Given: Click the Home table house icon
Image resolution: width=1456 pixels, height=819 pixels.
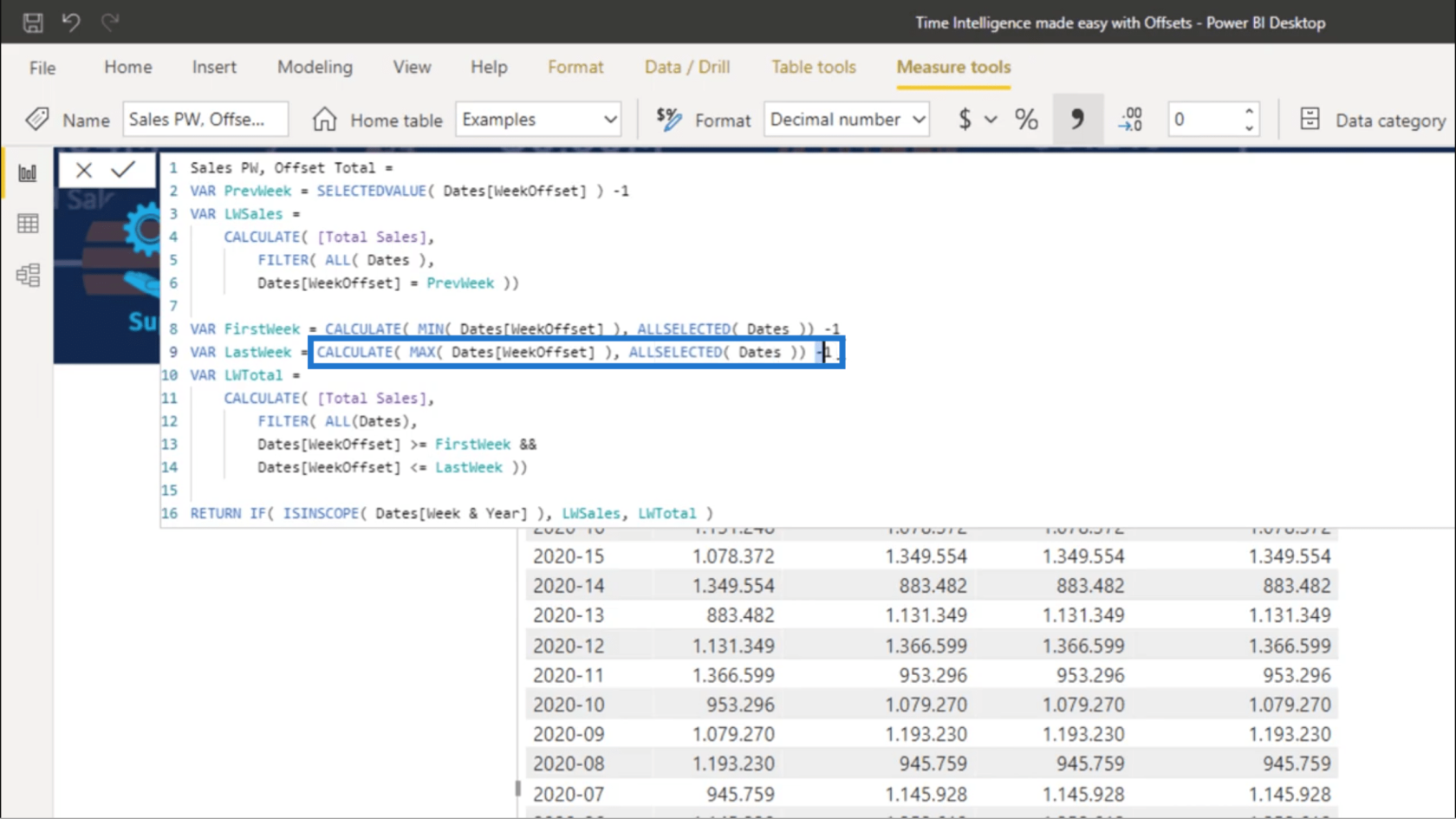Looking at the screenshot, I should coord(324,119).
